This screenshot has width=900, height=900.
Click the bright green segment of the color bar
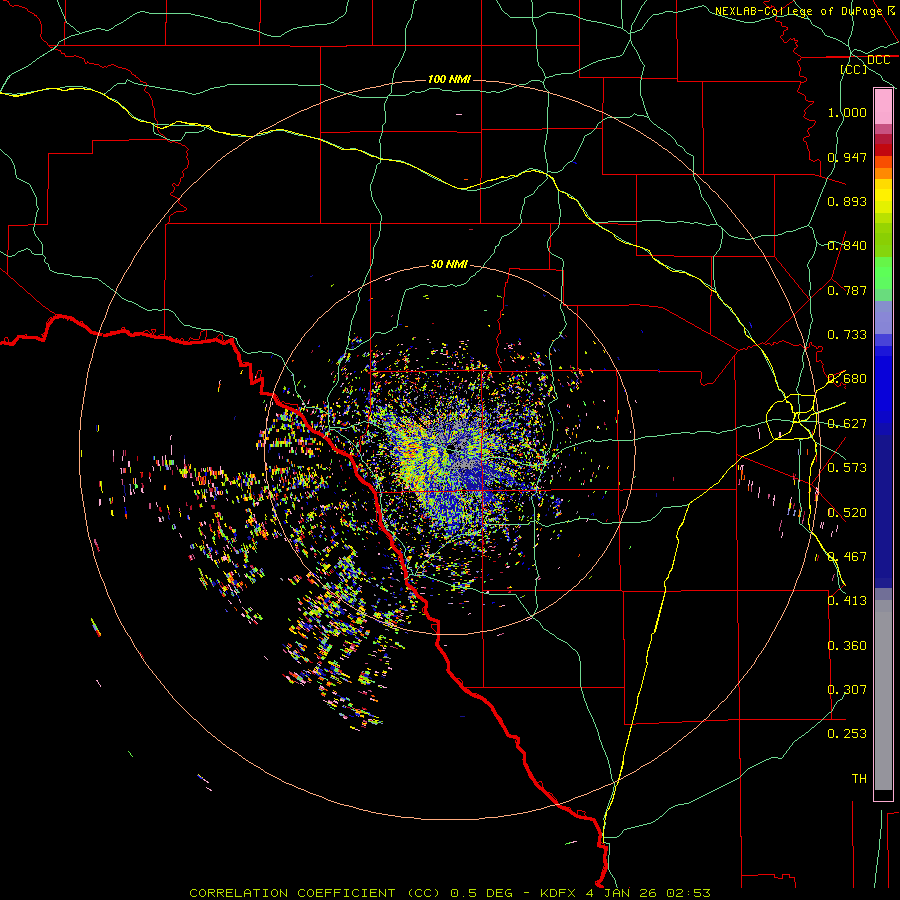[883, 273]
